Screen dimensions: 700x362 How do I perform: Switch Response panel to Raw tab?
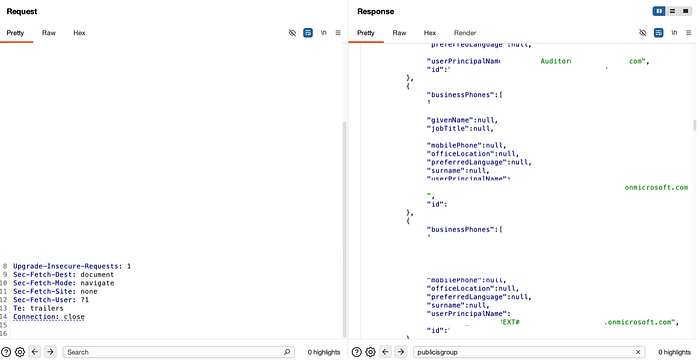click(399, 33)
